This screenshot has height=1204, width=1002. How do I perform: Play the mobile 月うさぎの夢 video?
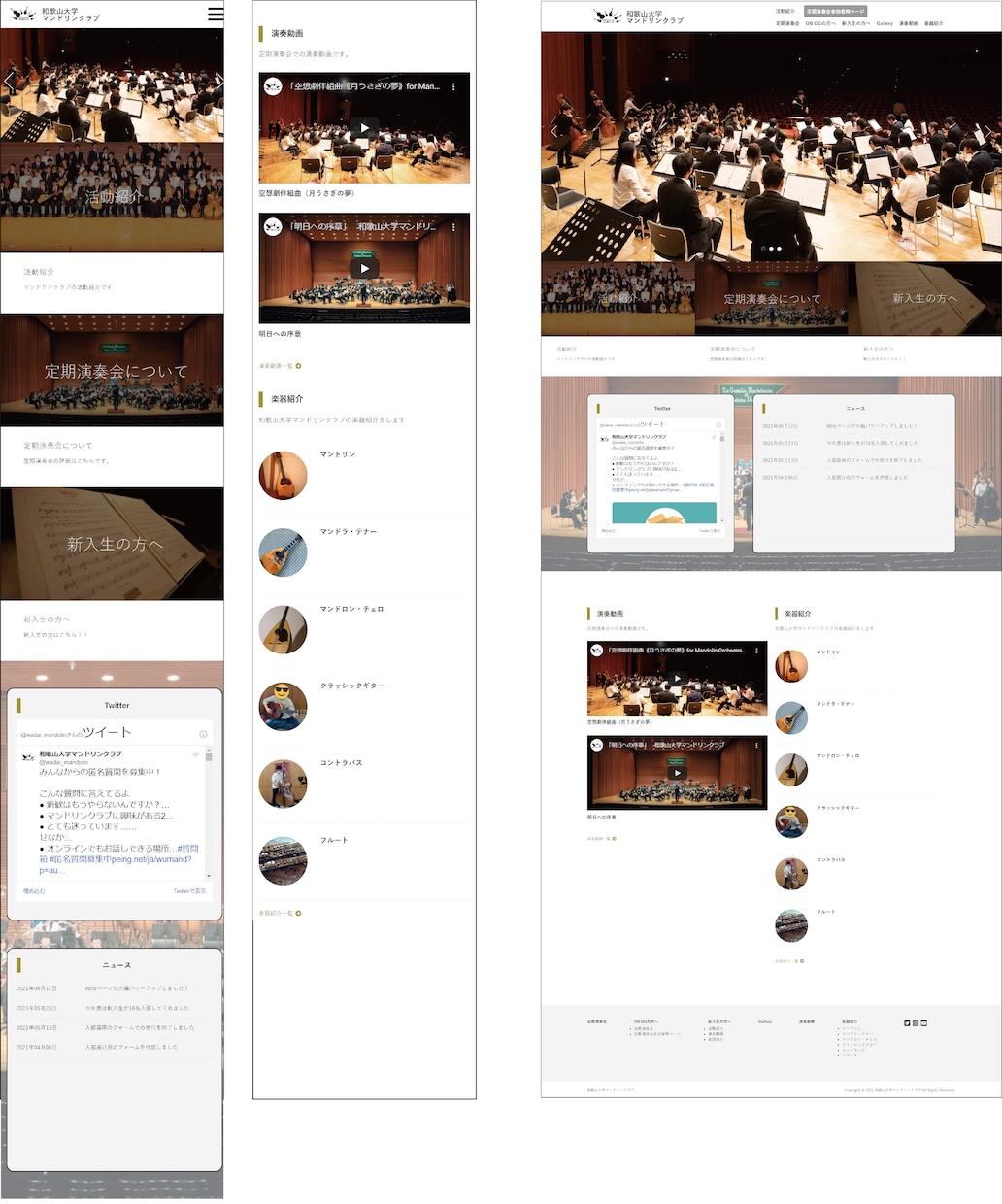pyautogui.click(x=364, y=127)
